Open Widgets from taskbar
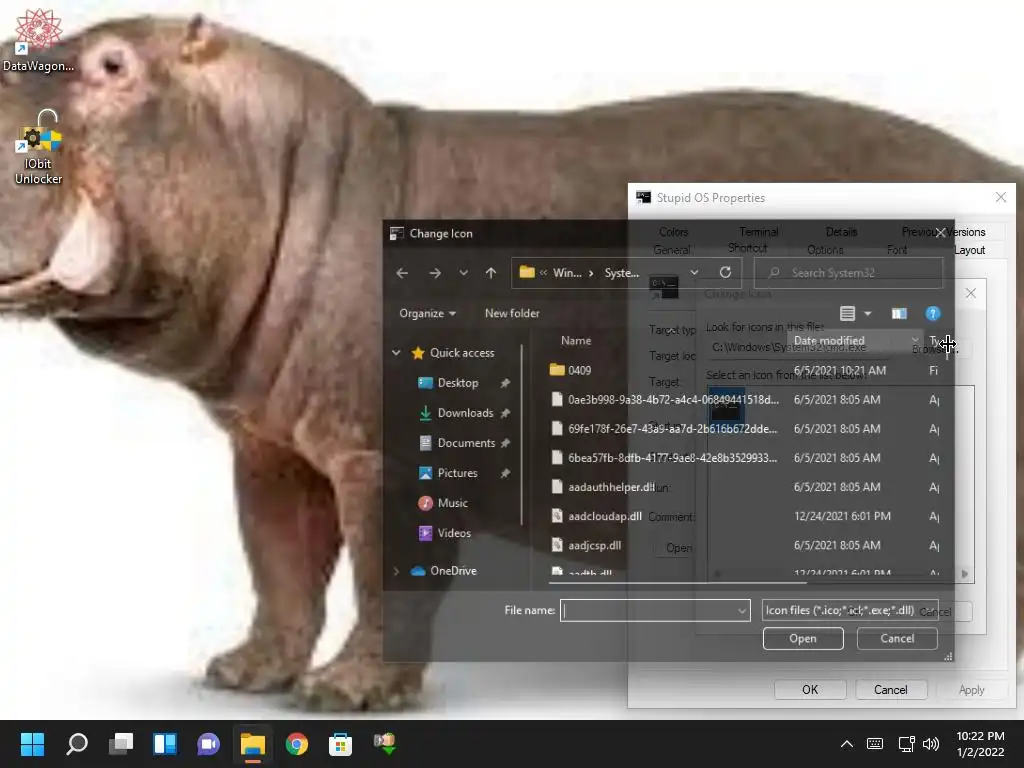This screenshot has height=768, width=1024. point(165,744)
